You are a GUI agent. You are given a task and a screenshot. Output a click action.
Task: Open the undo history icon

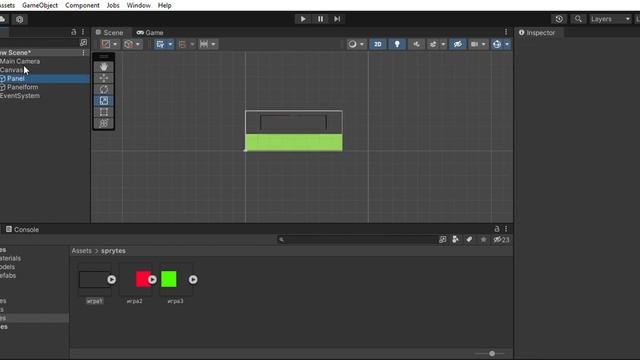(559, 19)
